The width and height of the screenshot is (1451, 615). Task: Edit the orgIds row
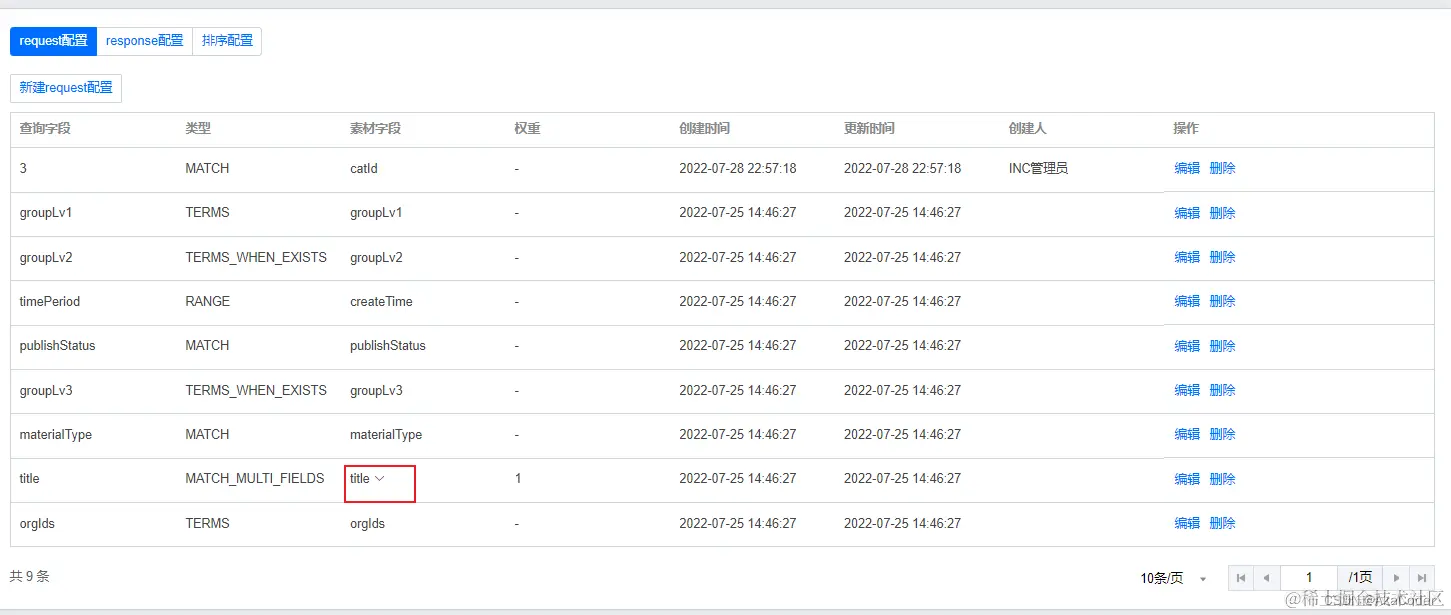(x=1187, y=523)
